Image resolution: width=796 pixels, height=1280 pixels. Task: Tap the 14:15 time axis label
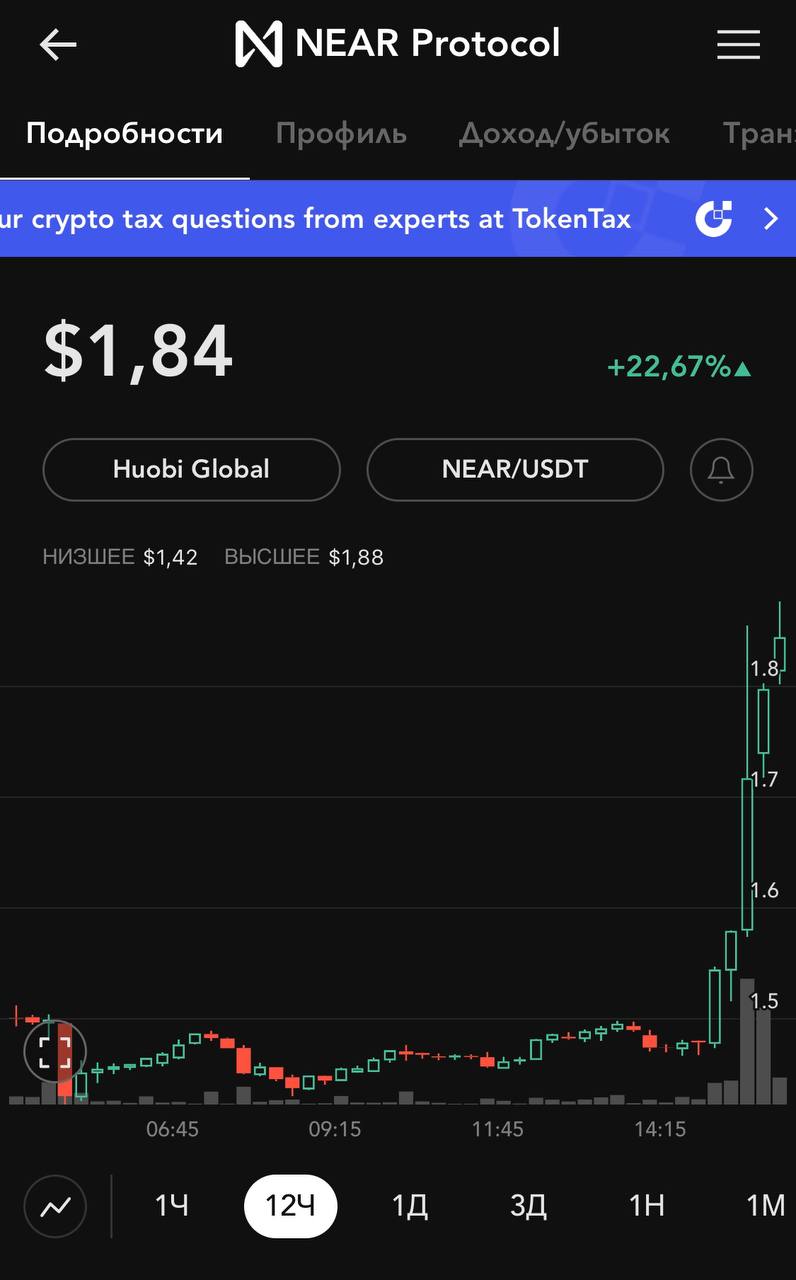point(660,1129)
